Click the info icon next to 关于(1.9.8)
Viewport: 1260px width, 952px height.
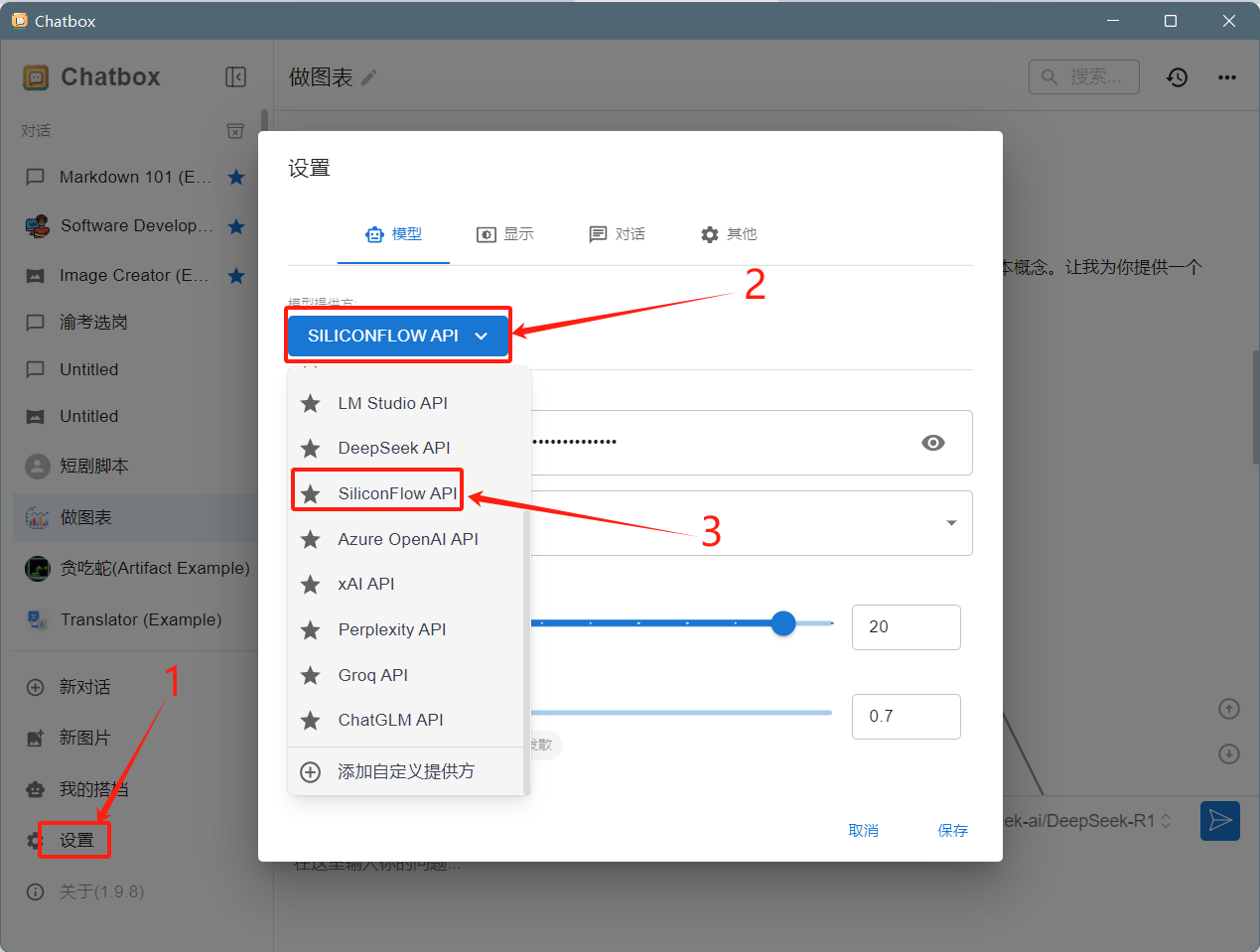click(36, 891)
